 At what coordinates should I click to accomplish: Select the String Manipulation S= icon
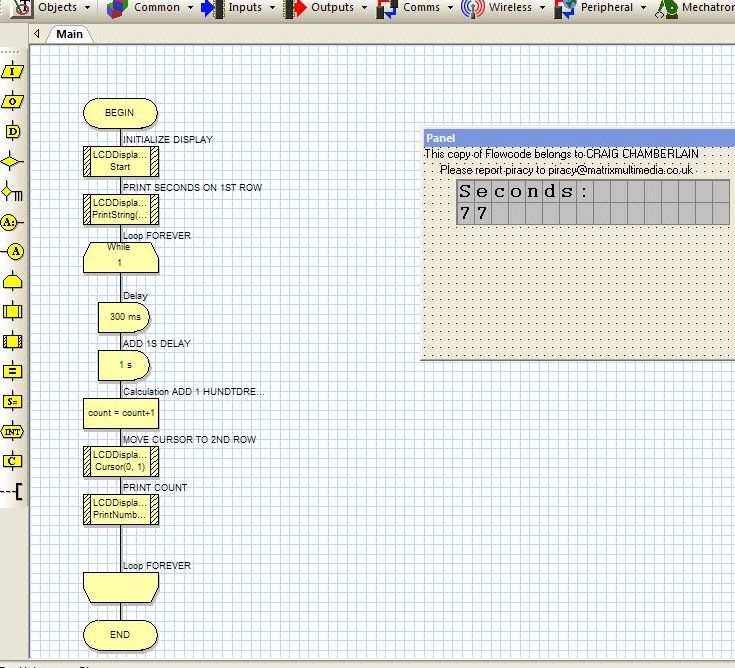[12, 402]
